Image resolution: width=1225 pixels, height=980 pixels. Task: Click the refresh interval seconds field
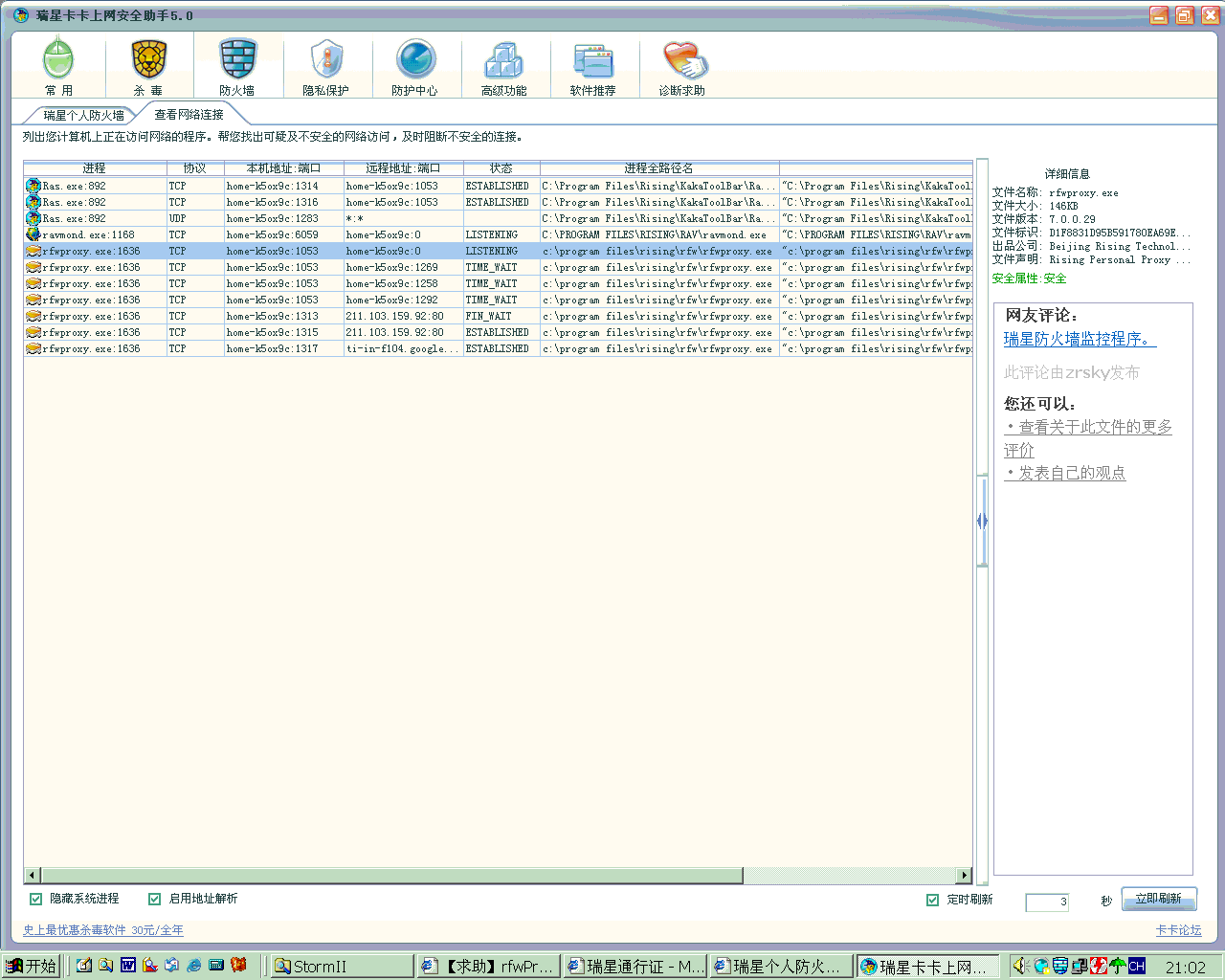click(1046, 902)
